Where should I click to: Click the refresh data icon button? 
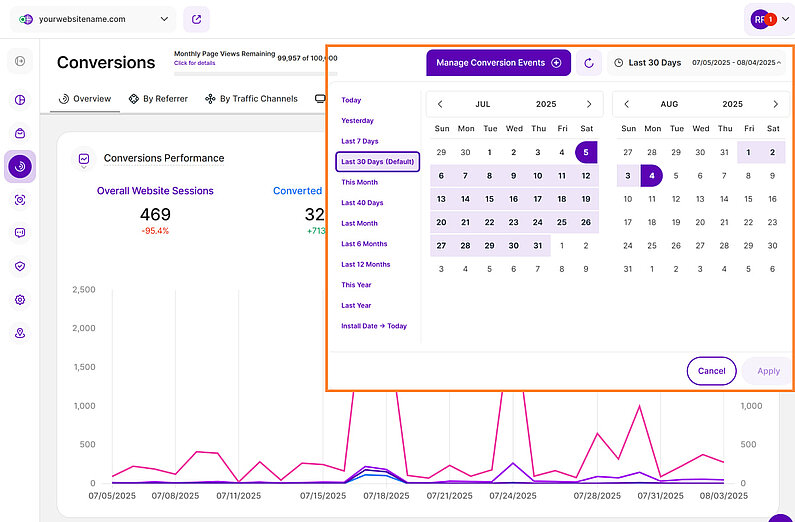tap(589, 63)
